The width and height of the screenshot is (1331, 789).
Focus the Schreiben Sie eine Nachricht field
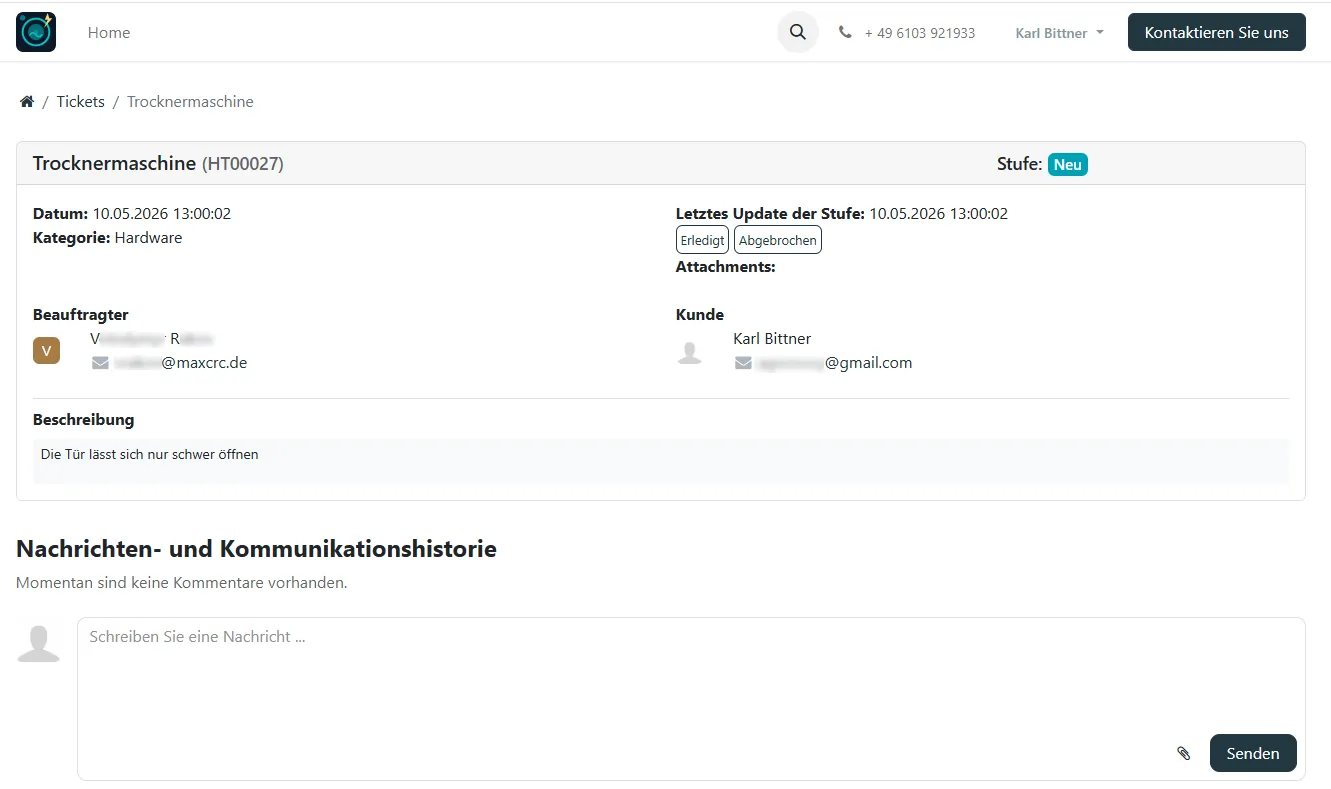coord(691,676)
